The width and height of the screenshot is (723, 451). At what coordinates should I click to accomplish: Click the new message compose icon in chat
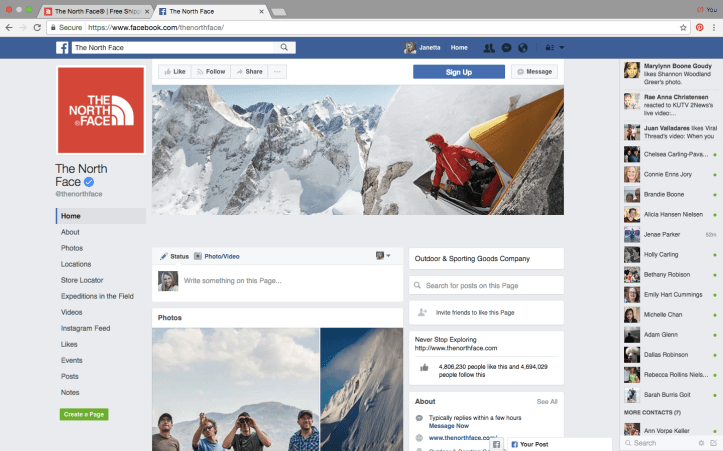713,442
